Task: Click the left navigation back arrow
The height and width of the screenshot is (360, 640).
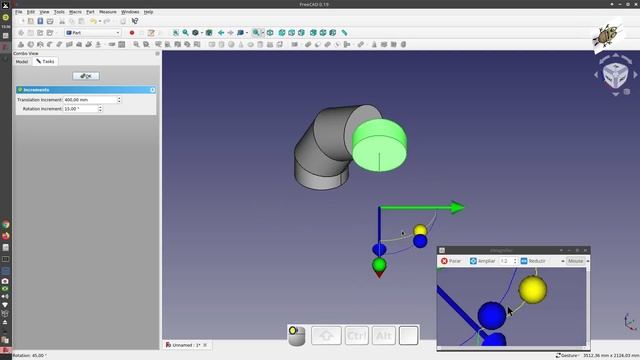Action: coord(221,33)
